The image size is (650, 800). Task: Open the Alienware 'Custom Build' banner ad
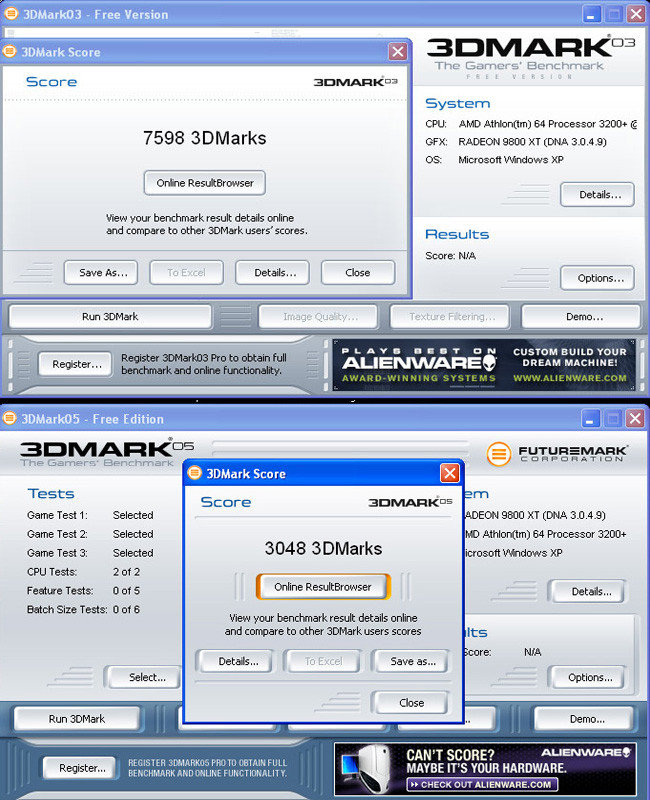tap(484, 364)
